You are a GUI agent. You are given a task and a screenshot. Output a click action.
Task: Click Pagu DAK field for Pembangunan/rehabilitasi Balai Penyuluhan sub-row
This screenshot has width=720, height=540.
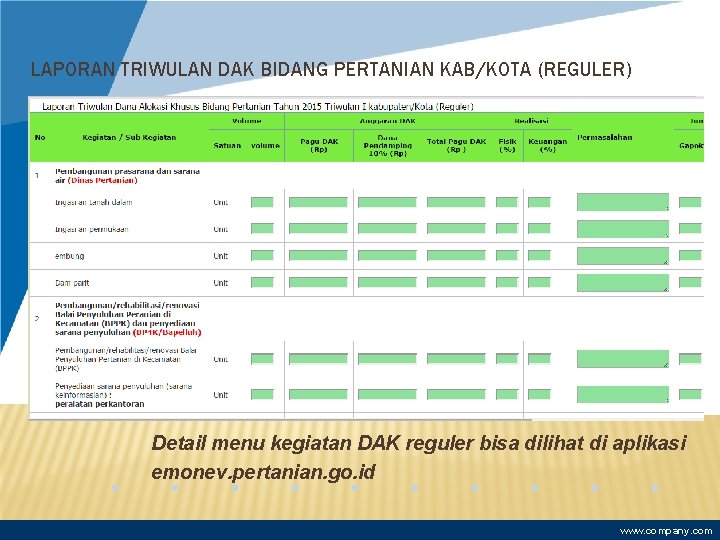318,359
